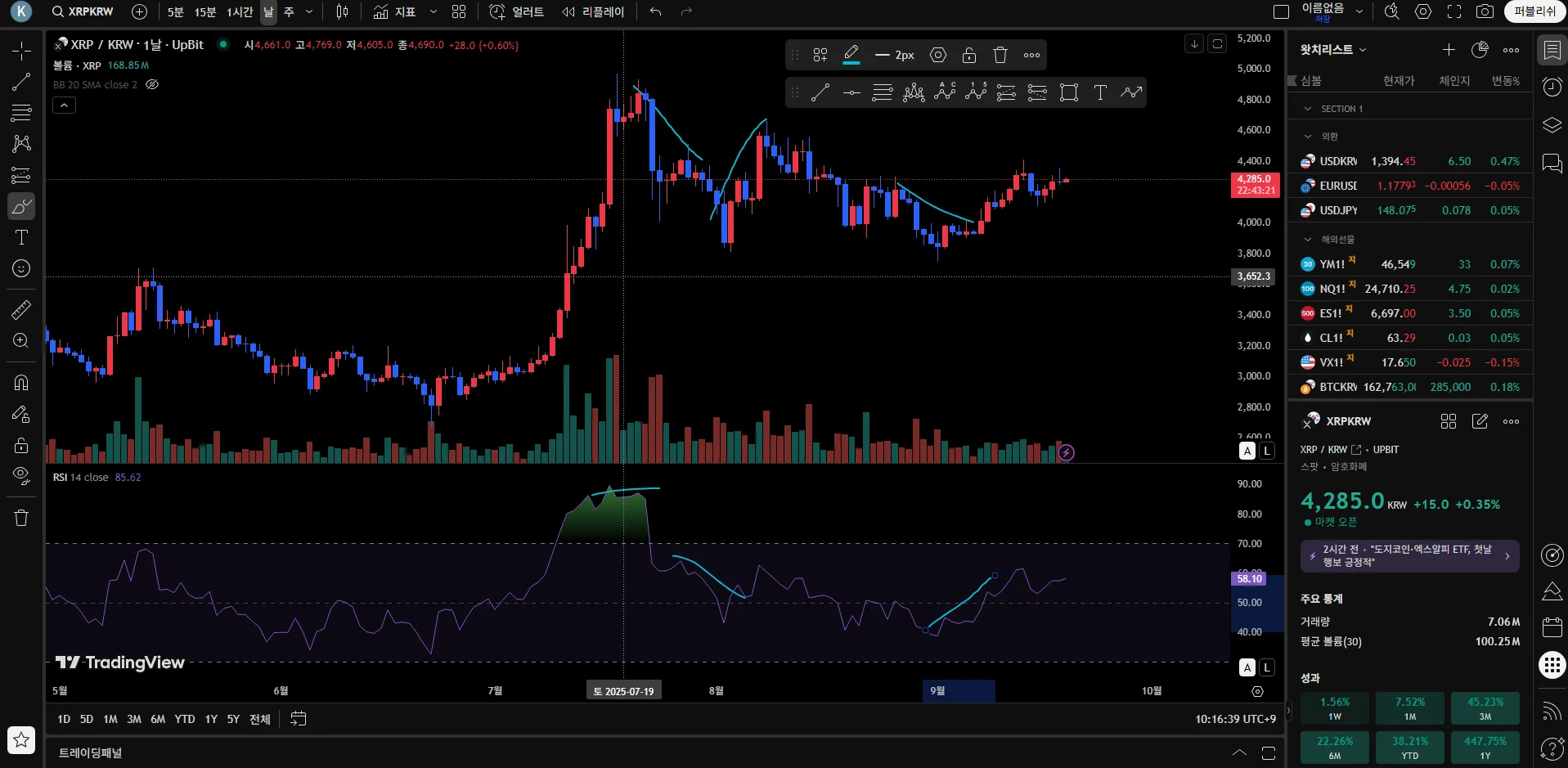Collapse the indicator legend chevron
Viewport: 1568px width, 768px height.
pyautogui.click(x=65, y=105)
